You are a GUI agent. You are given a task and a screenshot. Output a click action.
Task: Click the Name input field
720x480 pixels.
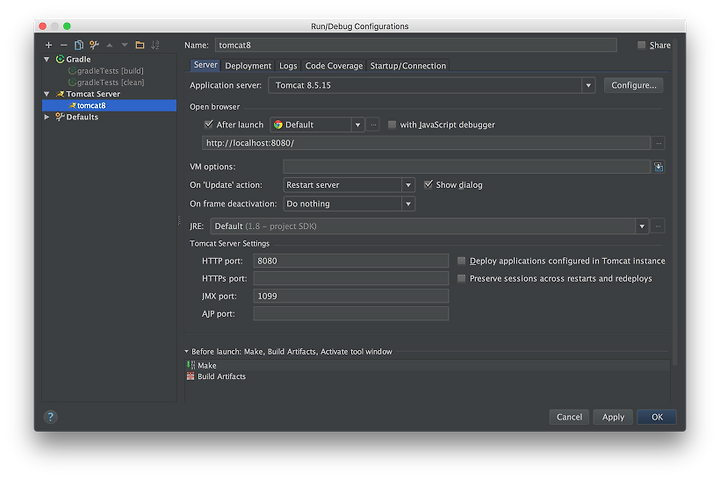pos(416,45)
